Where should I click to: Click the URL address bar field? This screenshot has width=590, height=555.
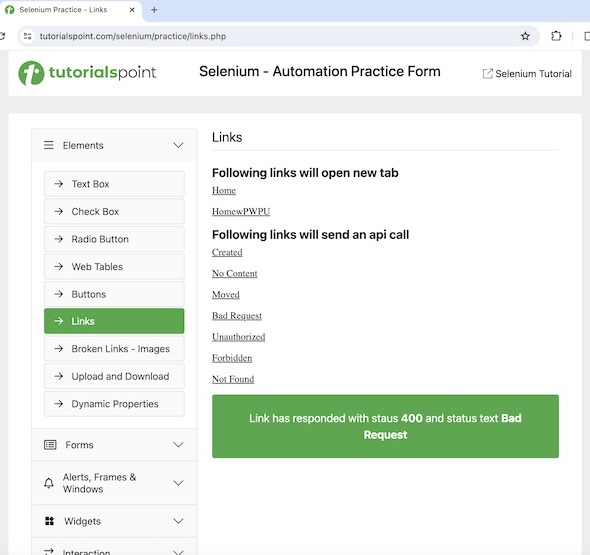pyautogui.click(x=278, y=36)
